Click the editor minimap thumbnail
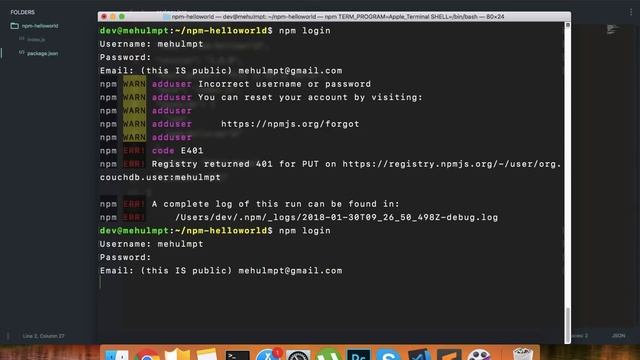 [612, 29]
